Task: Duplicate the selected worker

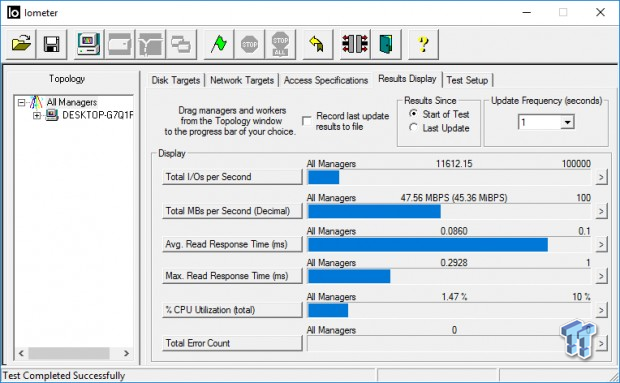Action: 181,44
